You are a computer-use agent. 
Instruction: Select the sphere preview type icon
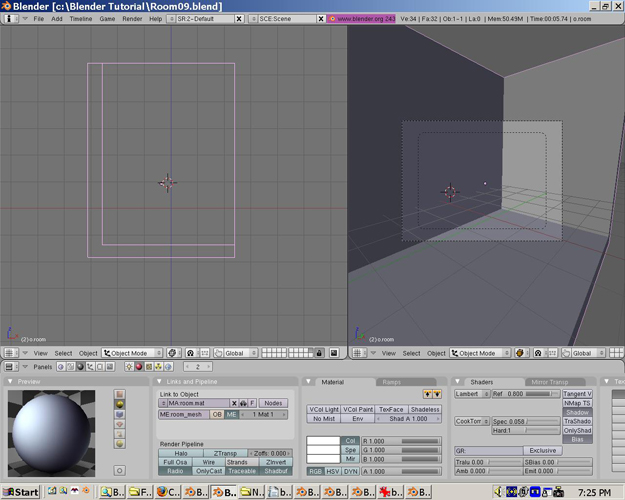120,405
